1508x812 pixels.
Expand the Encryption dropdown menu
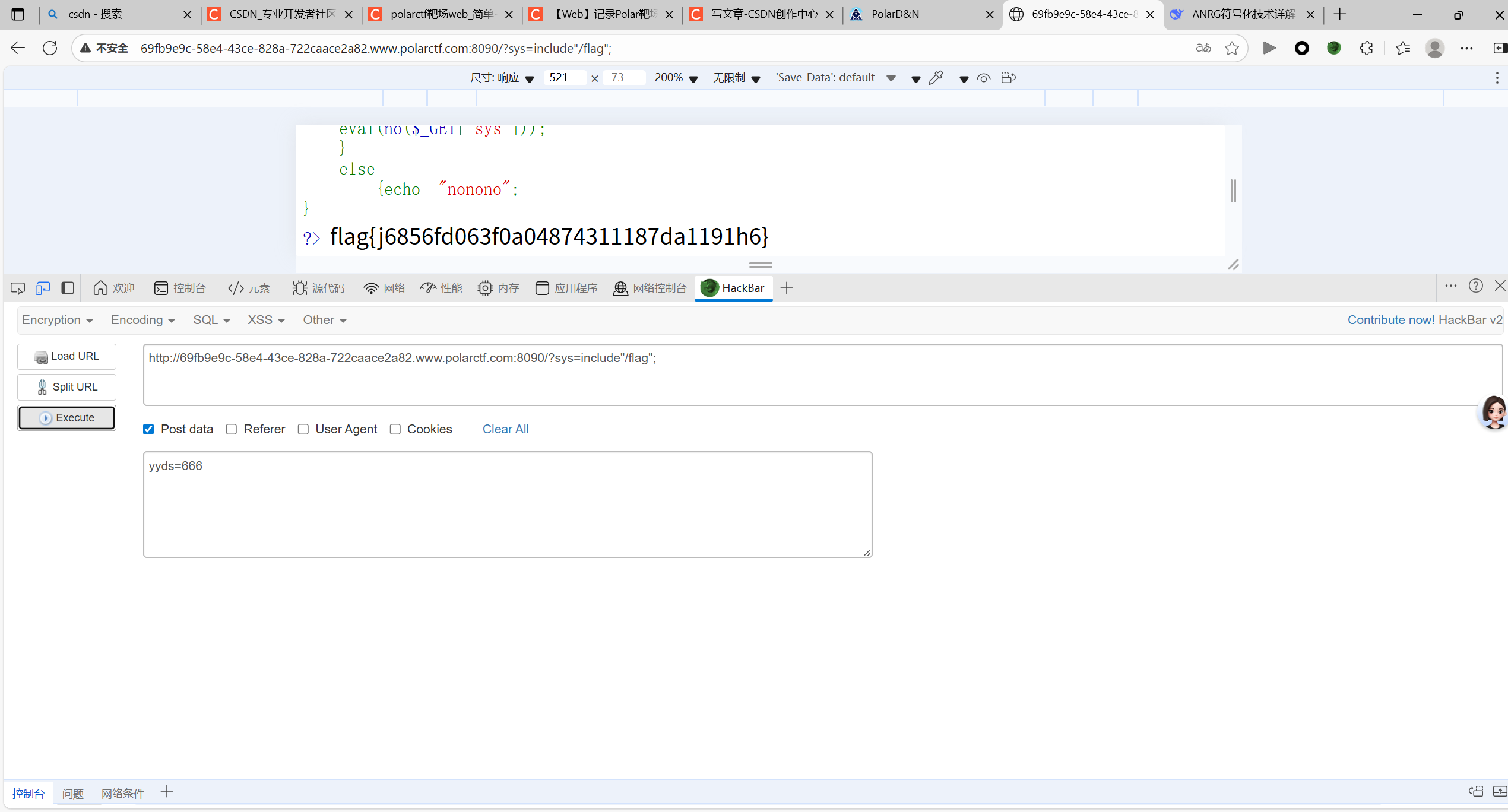click(57, 320)
